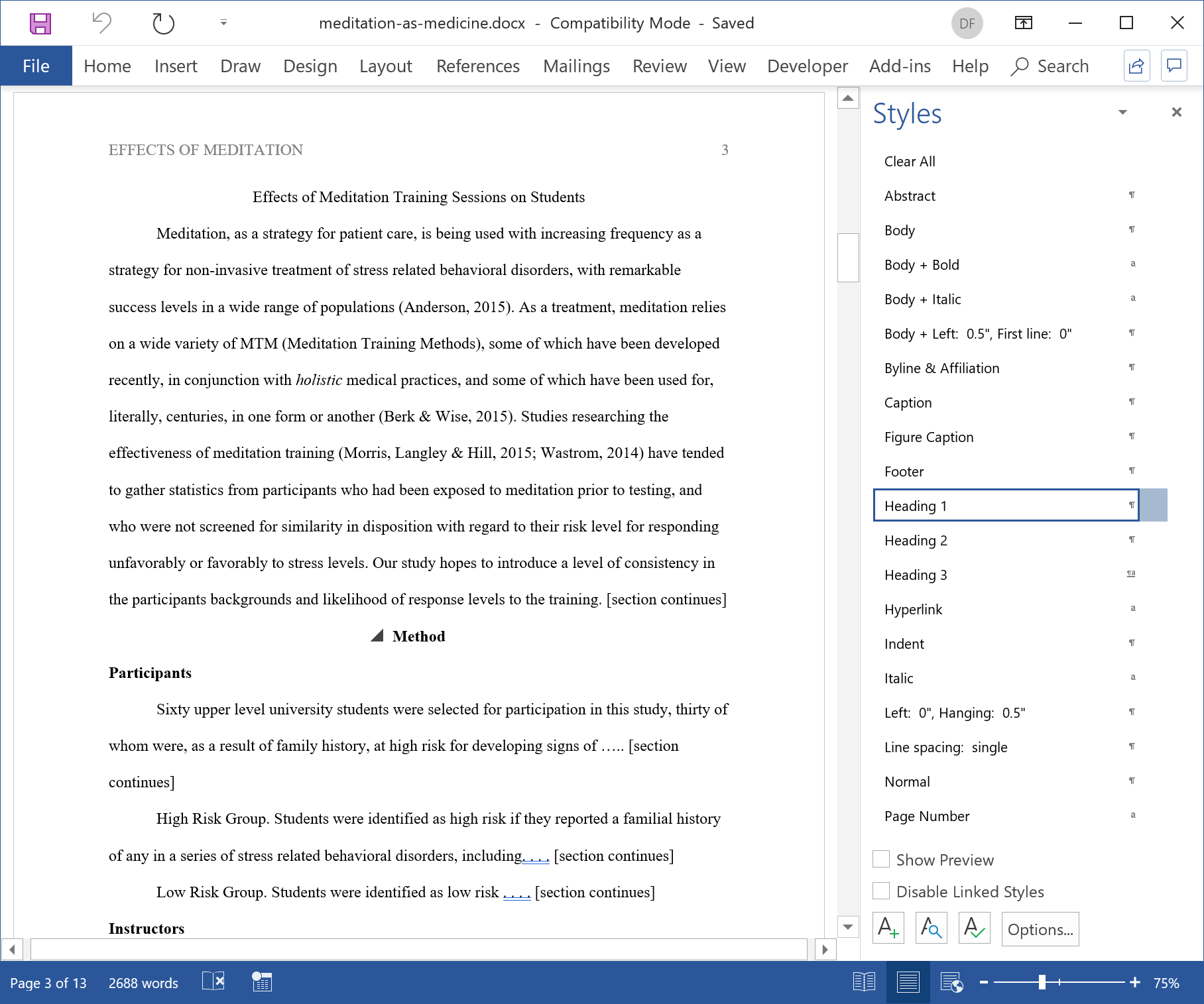Open the Manage Styles icon

(x=974, y=928)
